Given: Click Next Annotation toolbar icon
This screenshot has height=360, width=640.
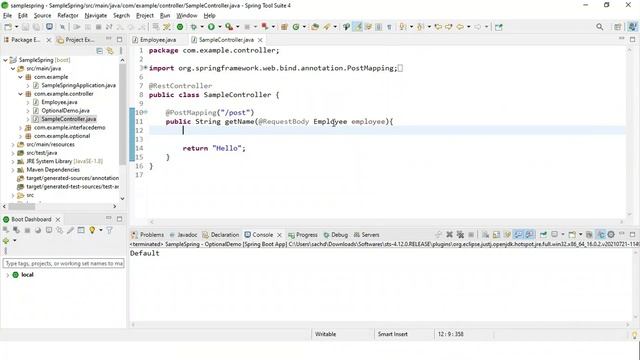Looking at the screenshot, I should tap(403, 27).
